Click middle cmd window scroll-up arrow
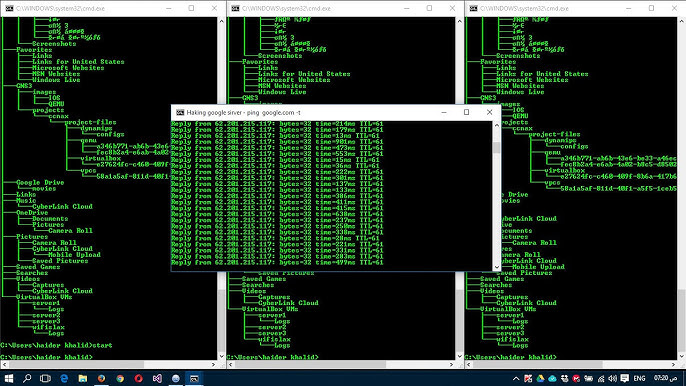 459,21
